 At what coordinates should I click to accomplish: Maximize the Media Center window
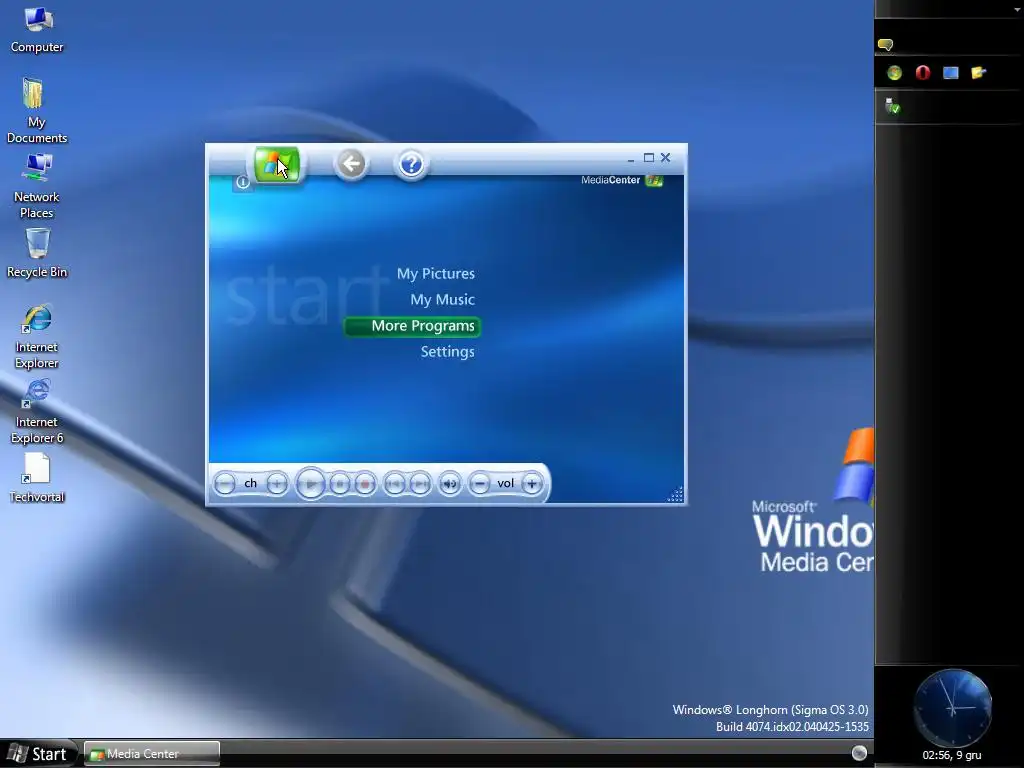point(648,157)
